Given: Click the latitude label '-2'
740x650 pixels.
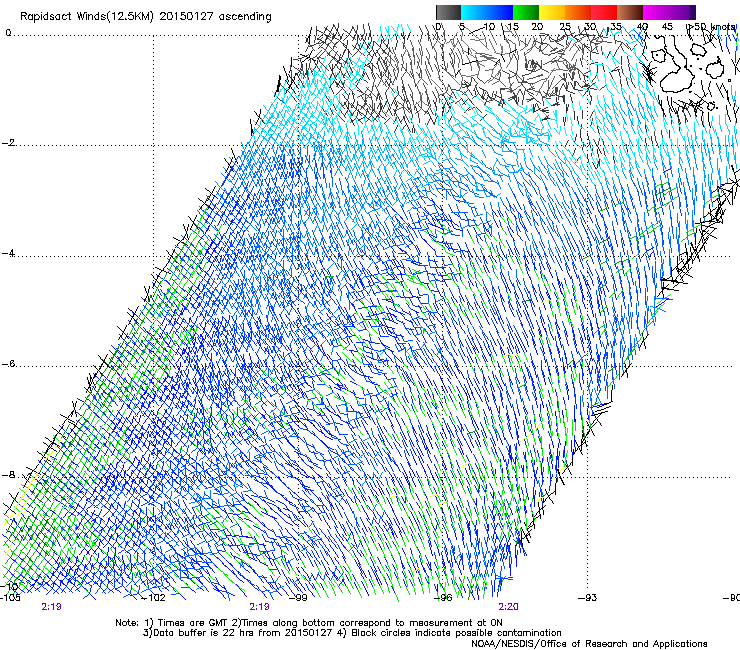Looking at the screenshot, I should point(8,143).
